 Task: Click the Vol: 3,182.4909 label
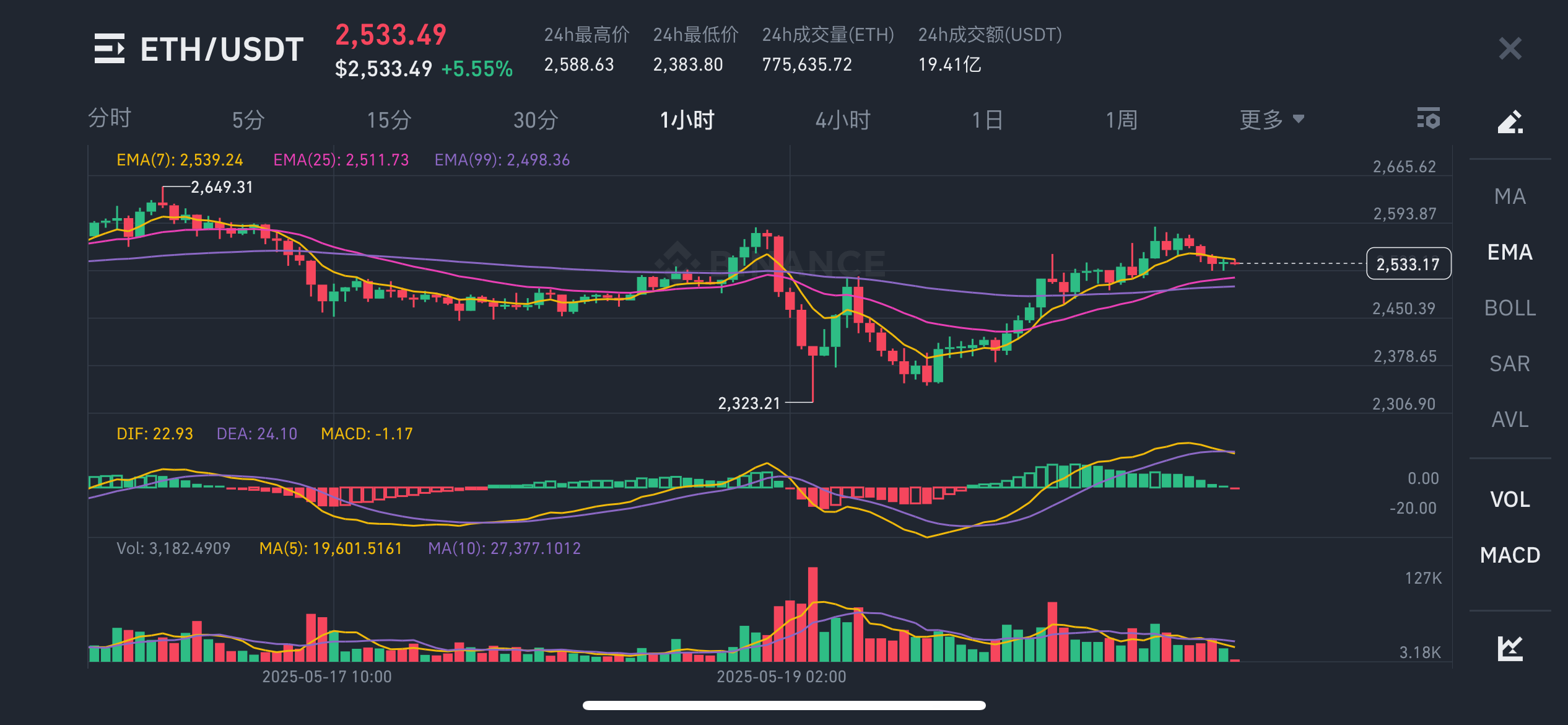(173, 548)
